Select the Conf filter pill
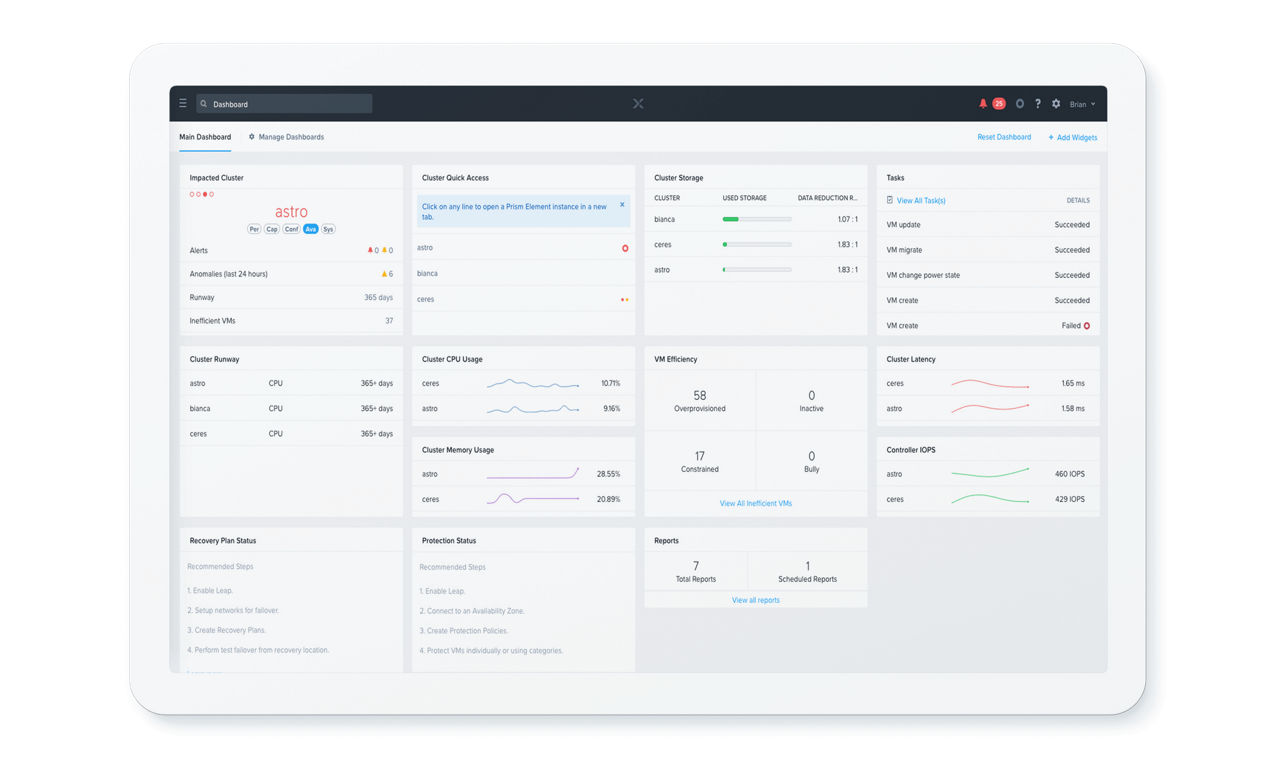1280x768 pixels. pyautogui.click(x=291, y=229)
